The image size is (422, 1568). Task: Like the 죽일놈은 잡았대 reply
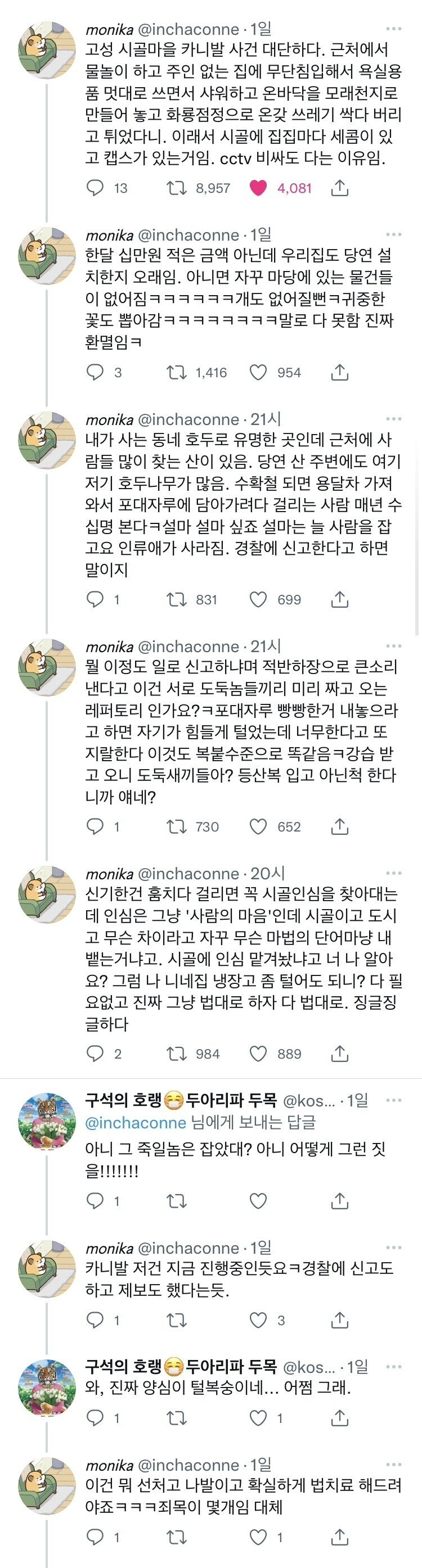(258, 1200)
